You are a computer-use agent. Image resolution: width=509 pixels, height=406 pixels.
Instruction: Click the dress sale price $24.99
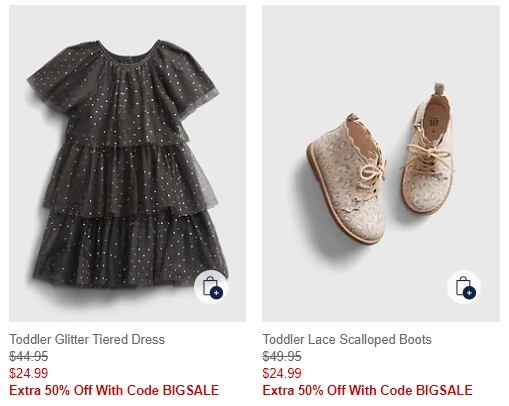(x=29, y=373)
